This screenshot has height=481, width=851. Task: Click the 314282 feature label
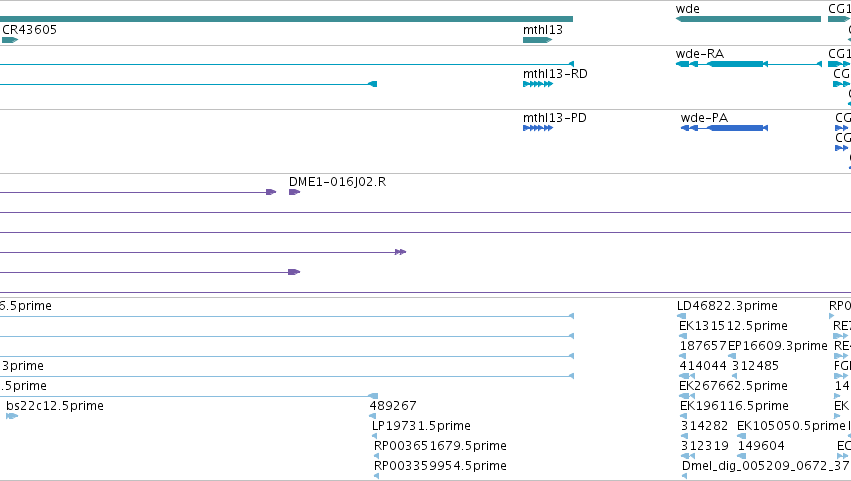pos(704,426)
